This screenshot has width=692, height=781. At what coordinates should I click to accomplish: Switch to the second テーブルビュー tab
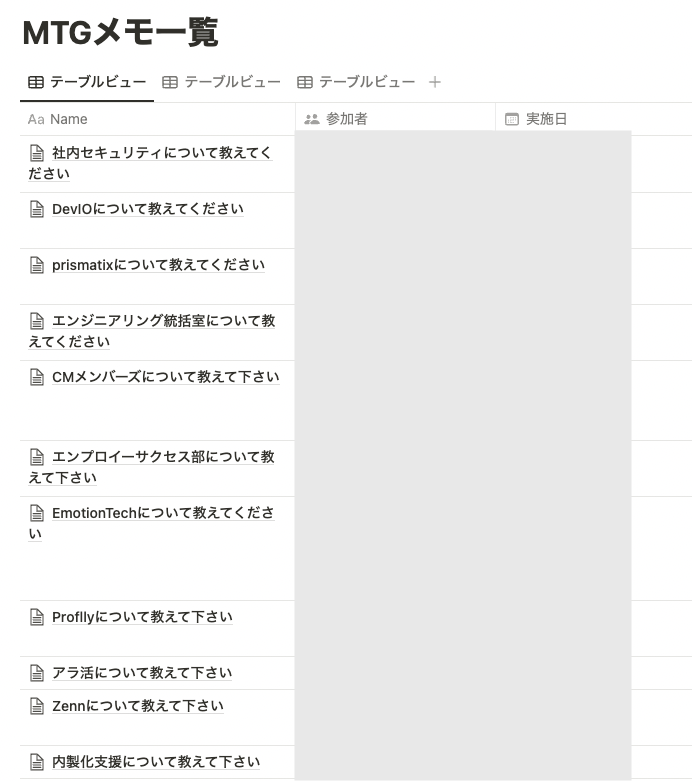click(x=222, y=82)
